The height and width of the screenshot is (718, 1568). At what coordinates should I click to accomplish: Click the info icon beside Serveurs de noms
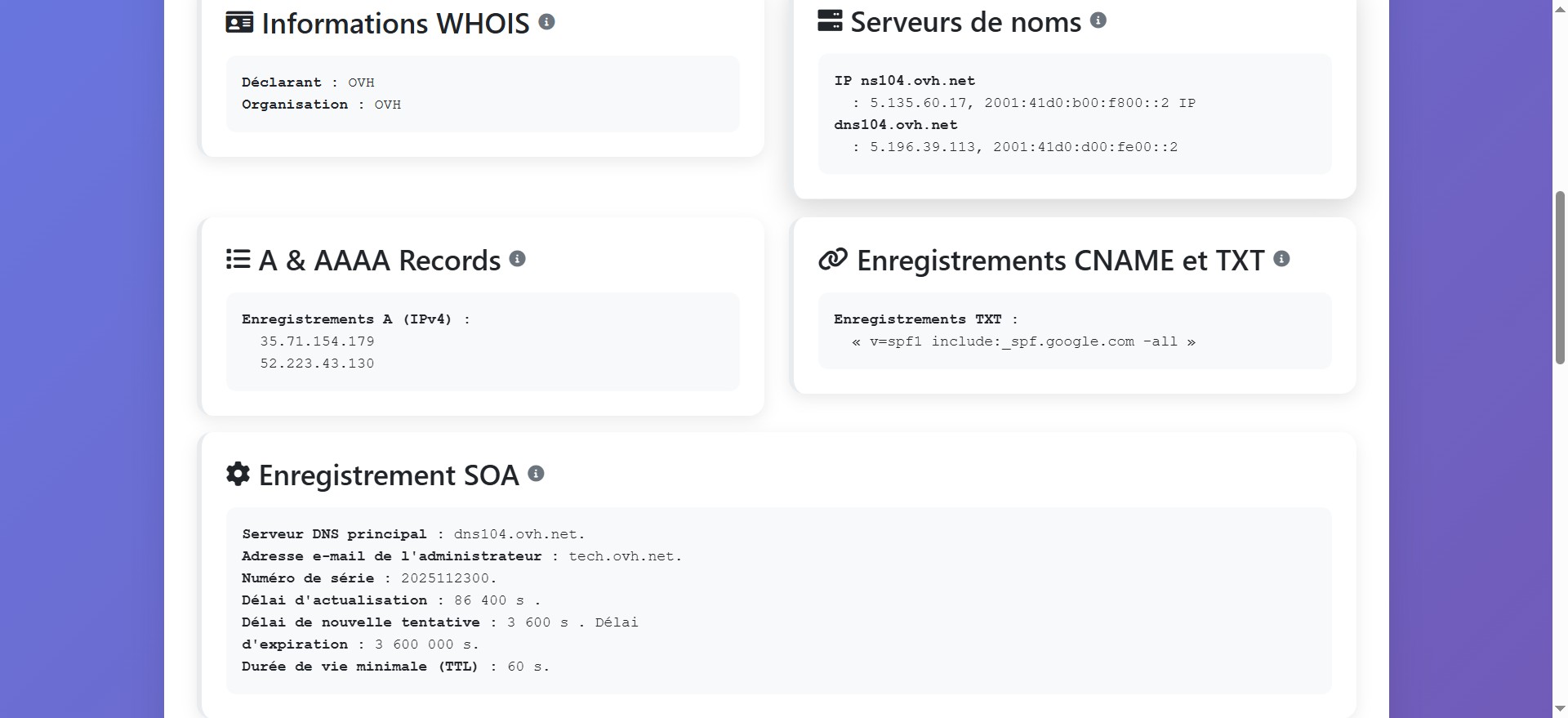pyautogui.click(x=1098, y=20)
